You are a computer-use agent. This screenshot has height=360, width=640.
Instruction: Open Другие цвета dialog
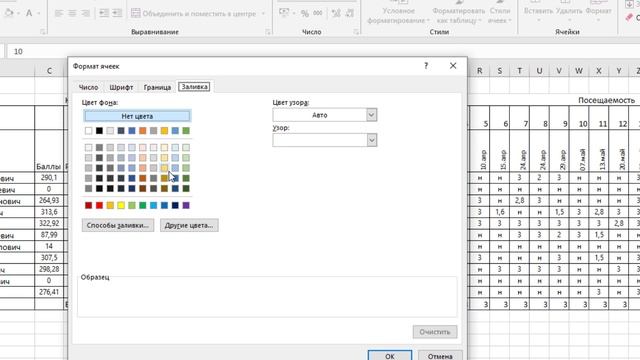(189, 225)
